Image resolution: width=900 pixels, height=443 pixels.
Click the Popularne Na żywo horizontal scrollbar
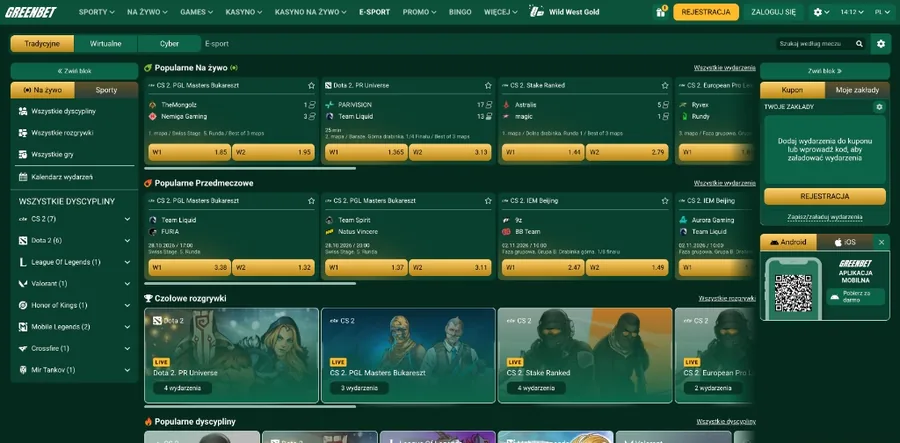[250, 169]
